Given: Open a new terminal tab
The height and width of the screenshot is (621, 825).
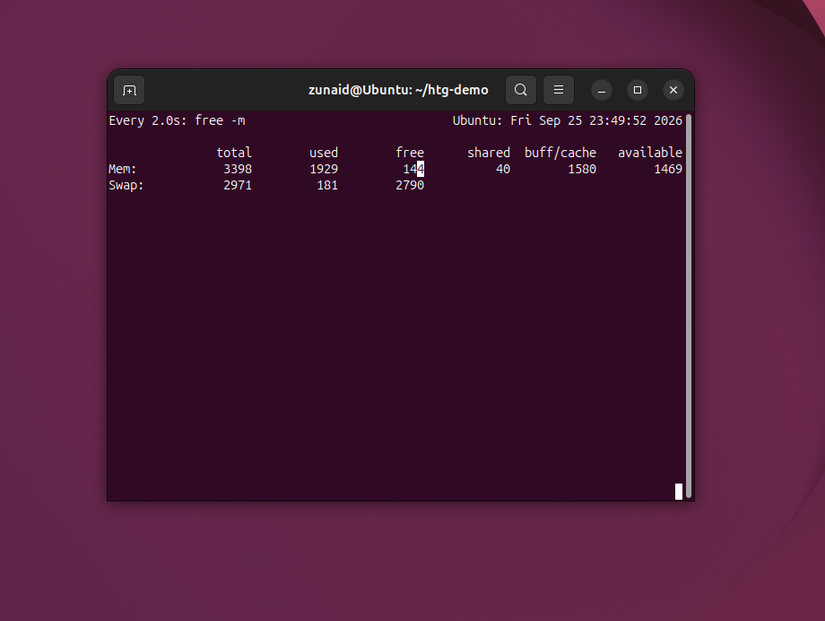Looking at the screenshot, I should 129,90.
